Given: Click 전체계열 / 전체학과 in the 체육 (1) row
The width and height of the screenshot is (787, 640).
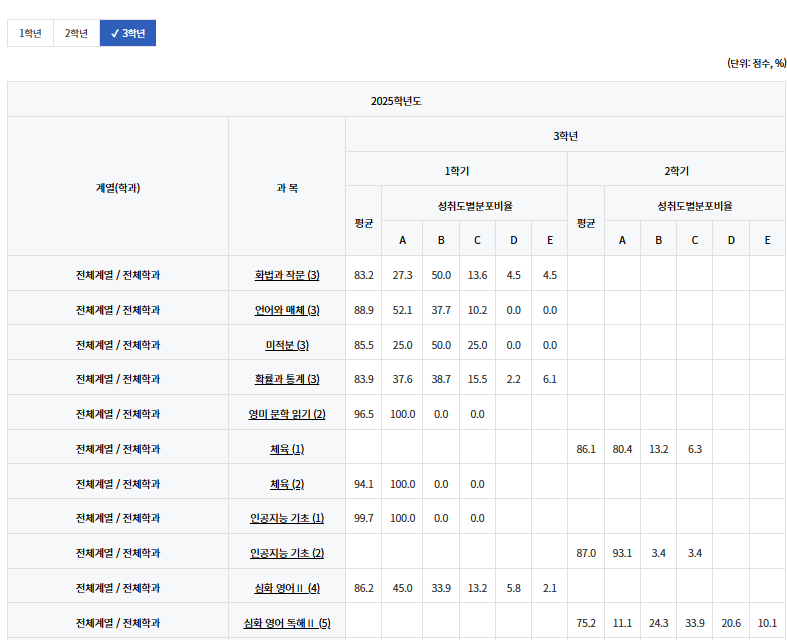Looking at the screenshot, I should (x=118, y=449).
